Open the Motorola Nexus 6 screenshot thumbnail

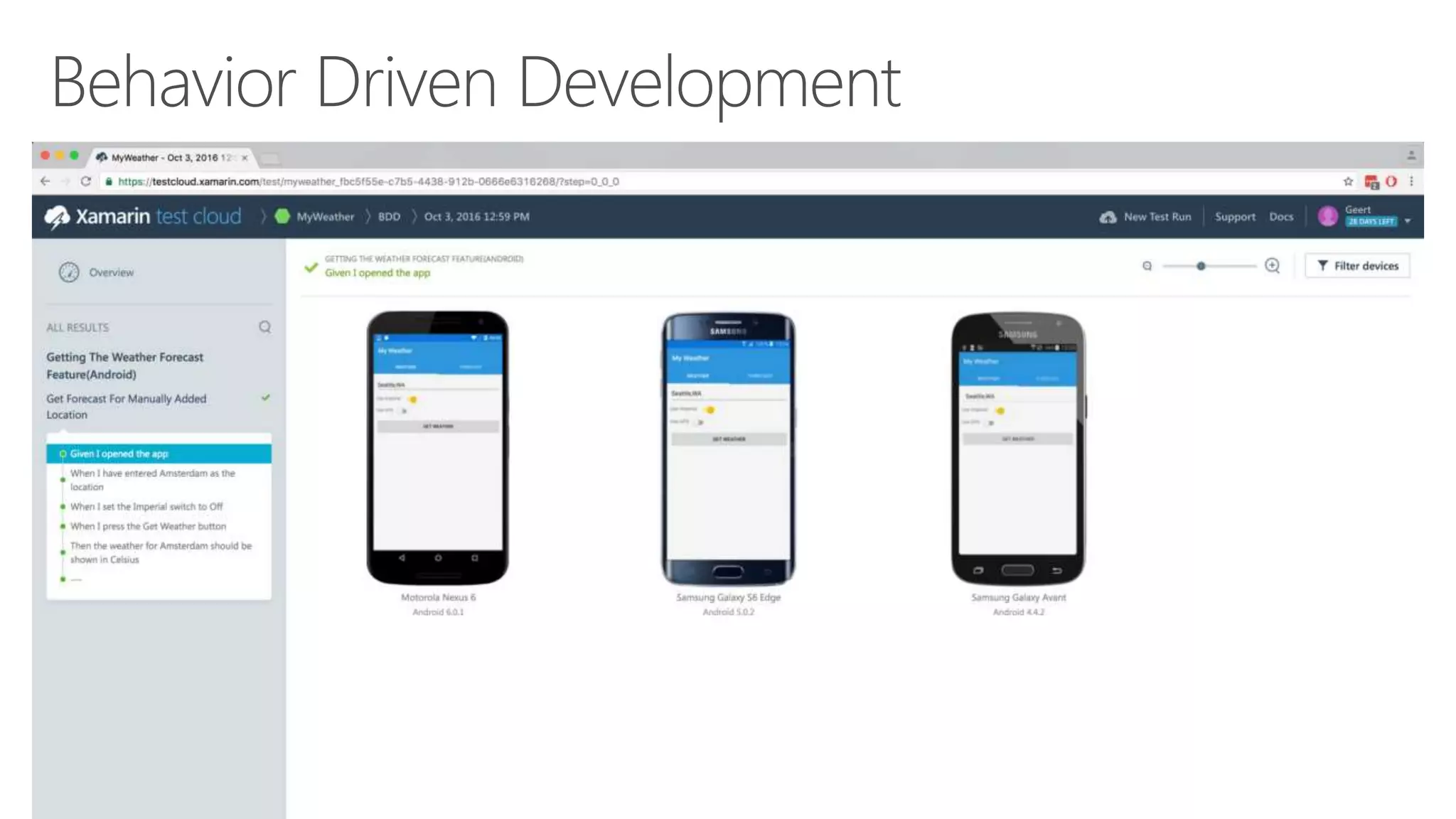(438, 448)
